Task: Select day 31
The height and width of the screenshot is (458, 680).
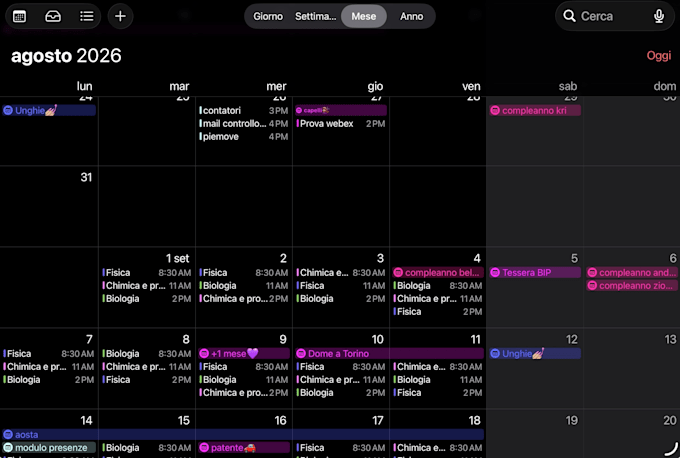Action: click(86, 177)
